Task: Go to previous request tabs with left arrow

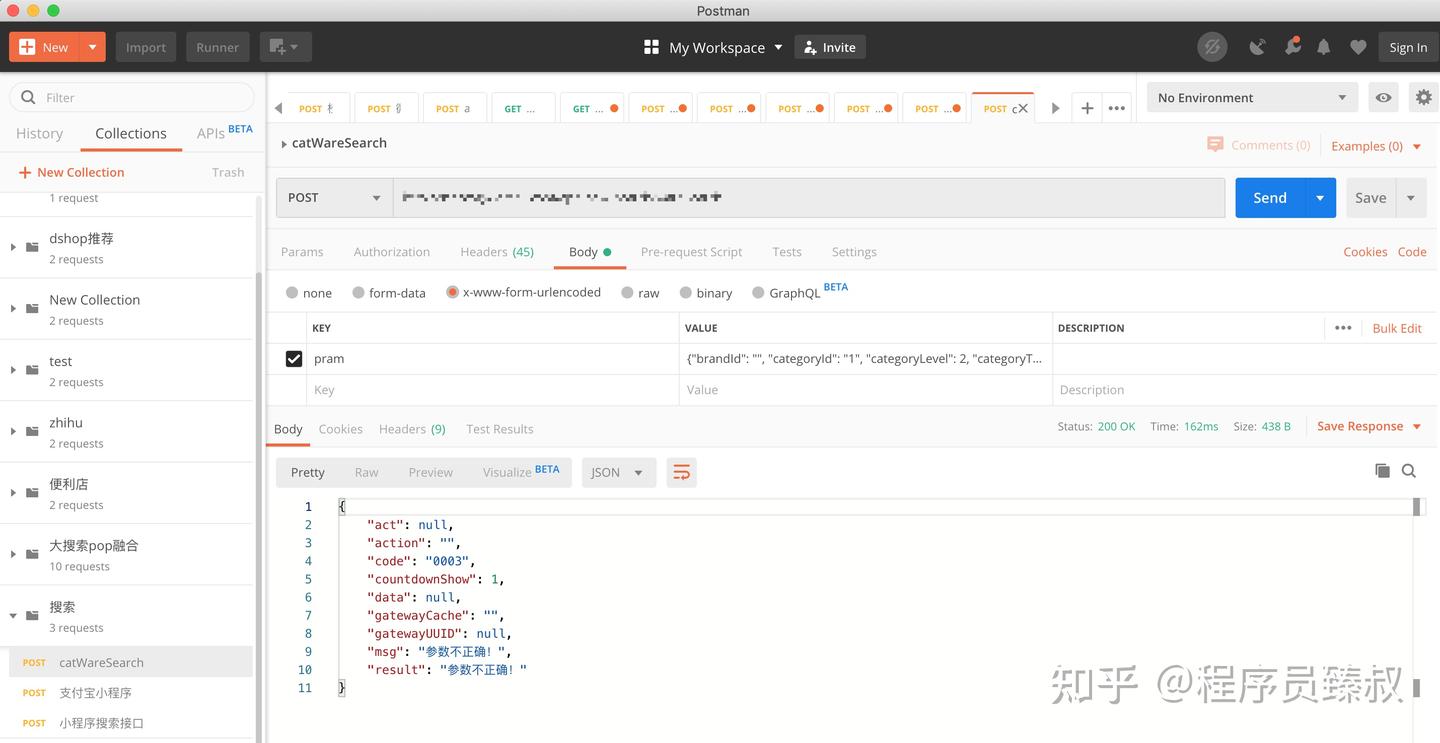Action: (x=278, y=108)
